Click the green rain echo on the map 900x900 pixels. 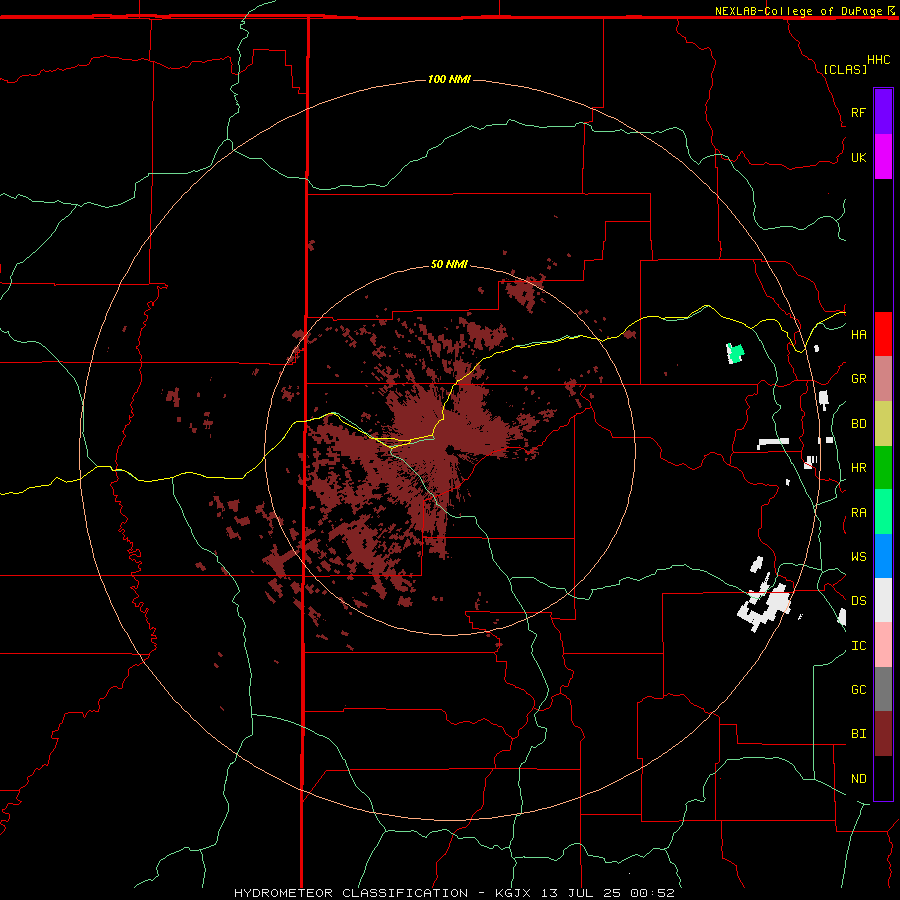point(735,353)
